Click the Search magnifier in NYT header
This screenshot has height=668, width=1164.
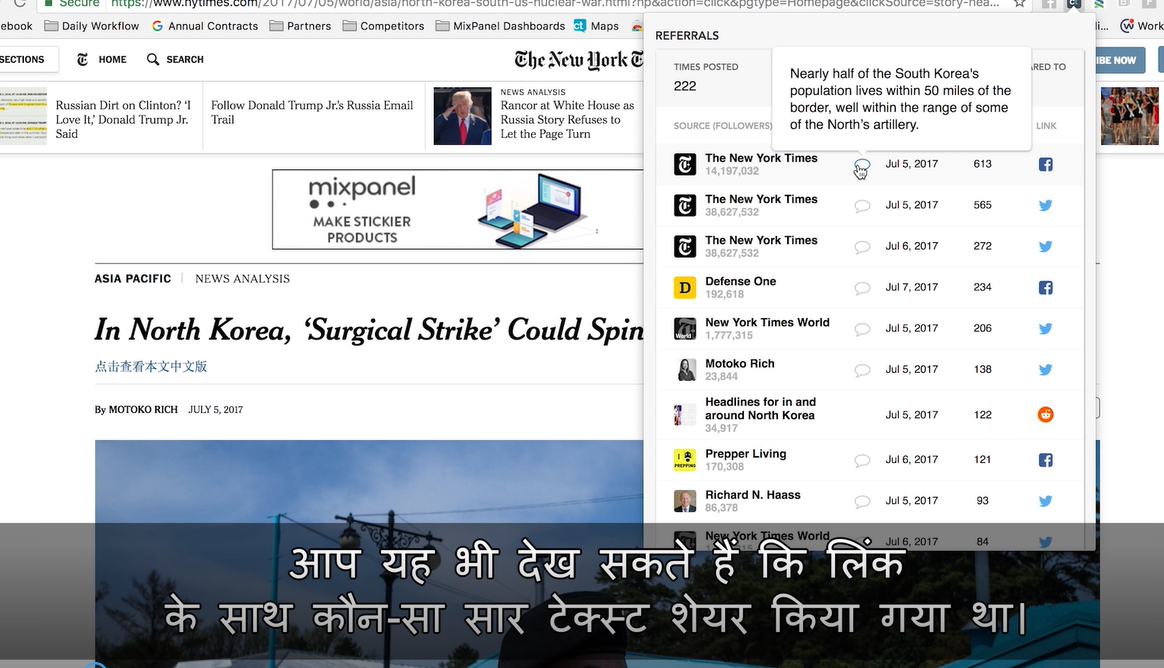[153, 60]
